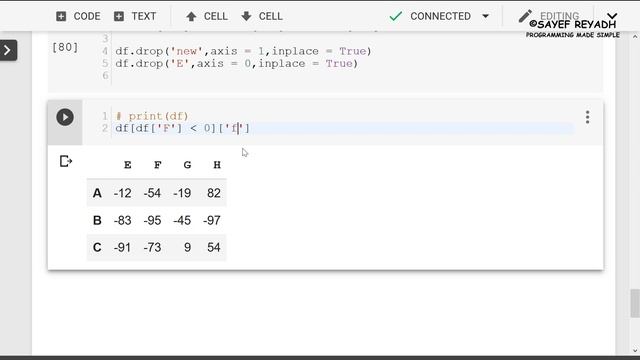640x360 pixels.
Task: Click the df.drop('new',axis = 1) line
Action: coord(243,51)
